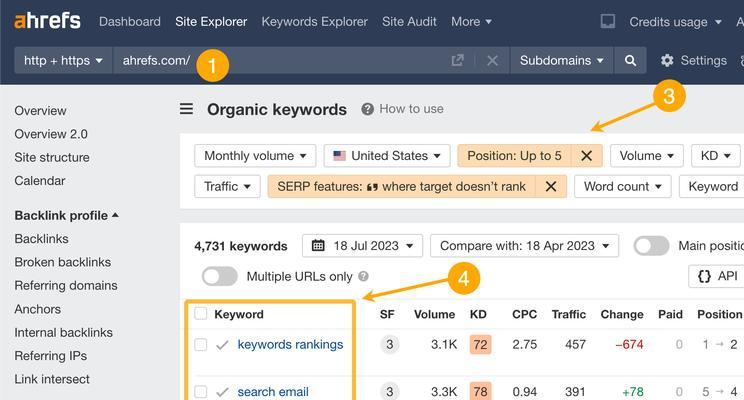Check the select-all Keyword header checkbox
Viewport: 744px width, 400px height.
(x=201, y=314)
